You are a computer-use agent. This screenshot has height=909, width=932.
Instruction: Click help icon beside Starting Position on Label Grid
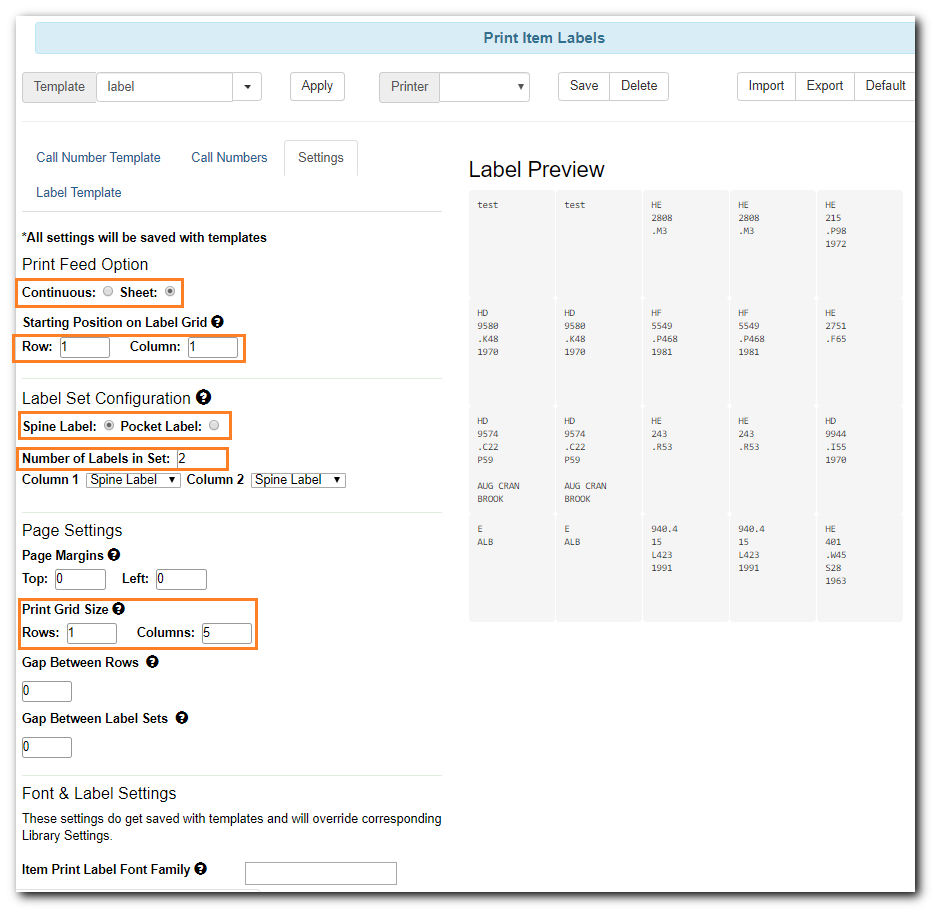click(217, 322)
